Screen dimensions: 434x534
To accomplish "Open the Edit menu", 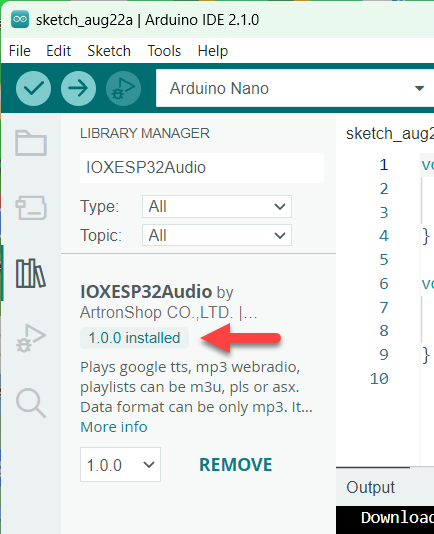I will pyautogui.click(x=59, y=51).
